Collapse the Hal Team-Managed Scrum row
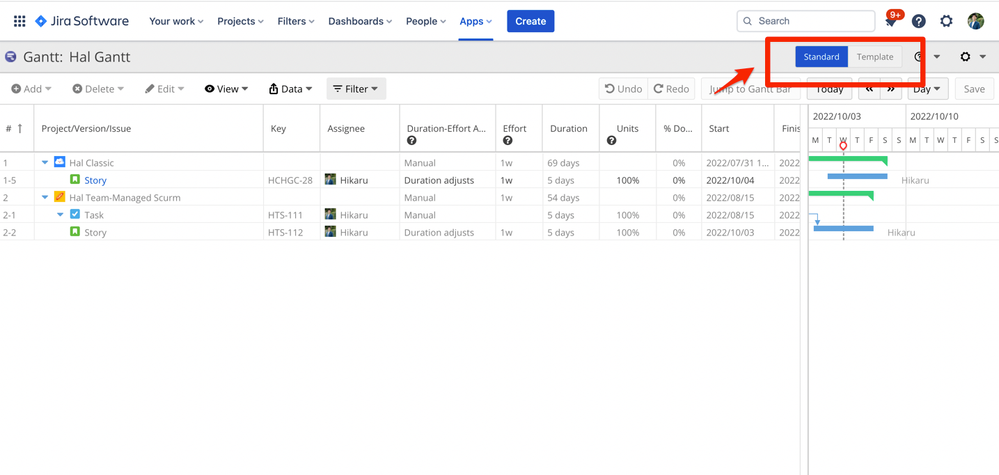999x475 pixels. (45, 197)
